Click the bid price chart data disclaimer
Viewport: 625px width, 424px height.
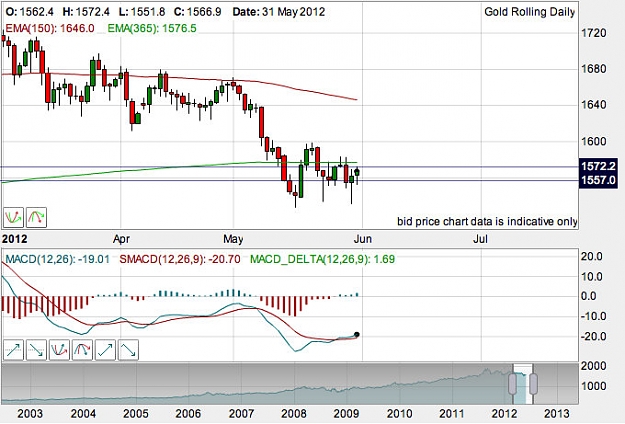pos(487,222)
